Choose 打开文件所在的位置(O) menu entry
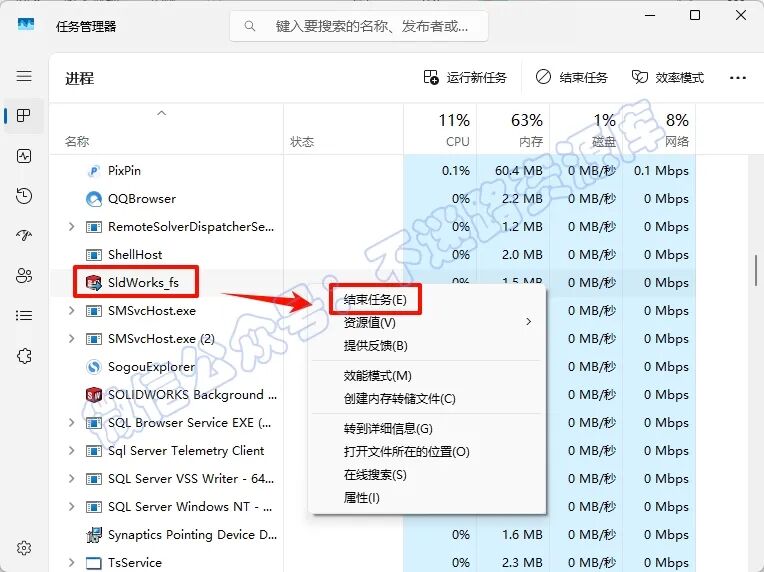This screenshot has width=764, height=572. click(406, 452)
